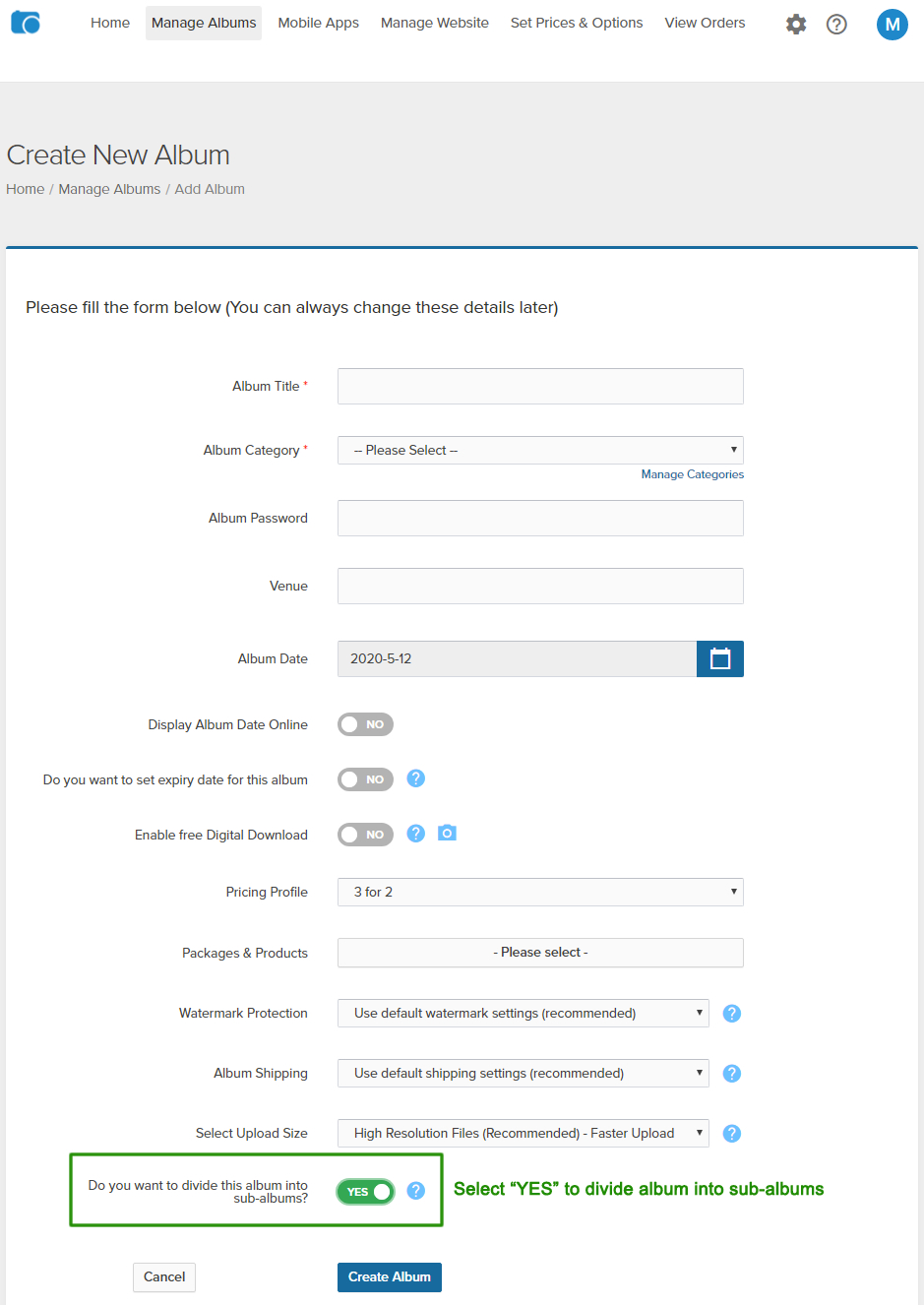Click help icon beside Watermark Protection
Image resolution: width=924 pixels, height=1305 pixels.
731,1014
